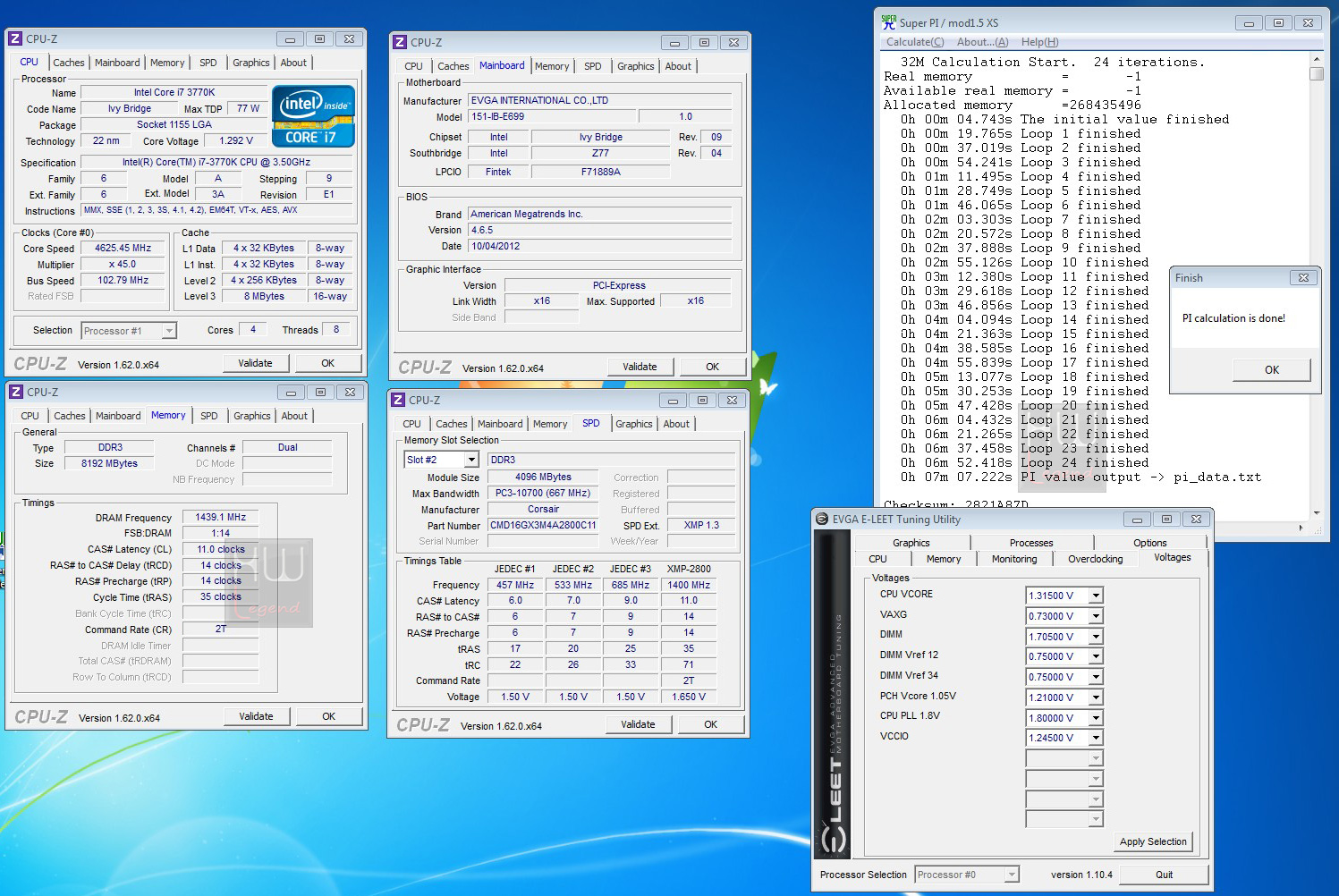Click OK in the Finish dialog
1339x896 pixels.
coord(1271,370)
